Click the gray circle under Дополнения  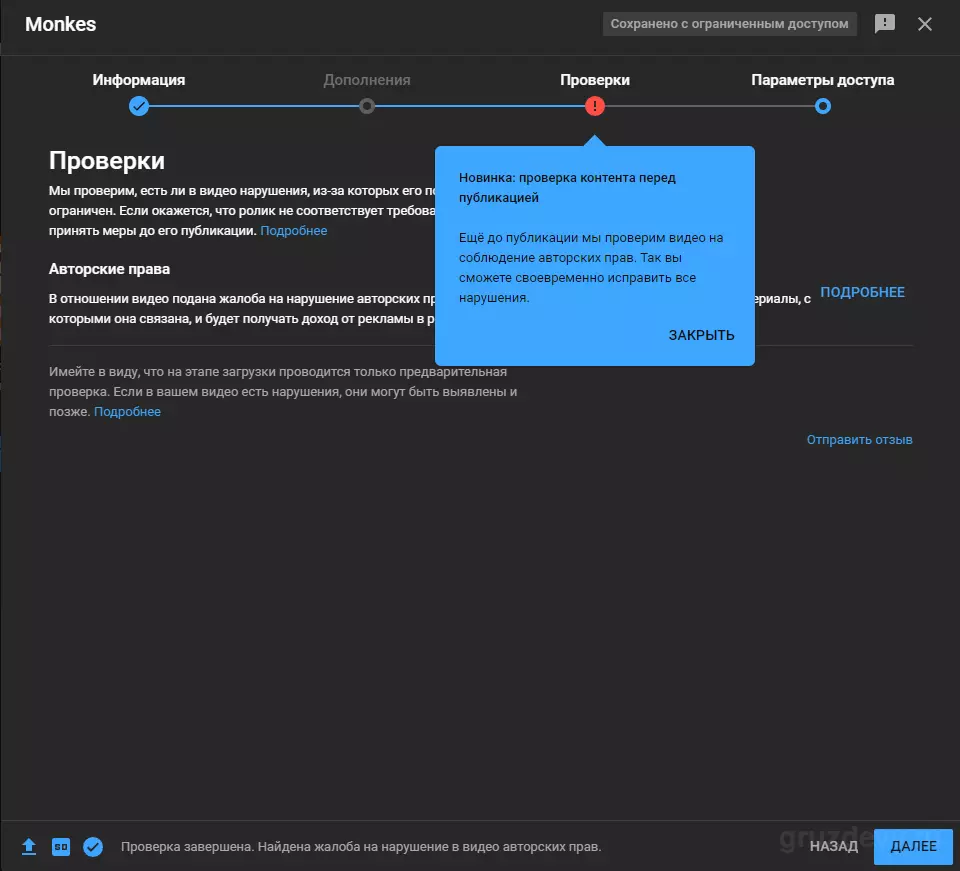point(367,106)
